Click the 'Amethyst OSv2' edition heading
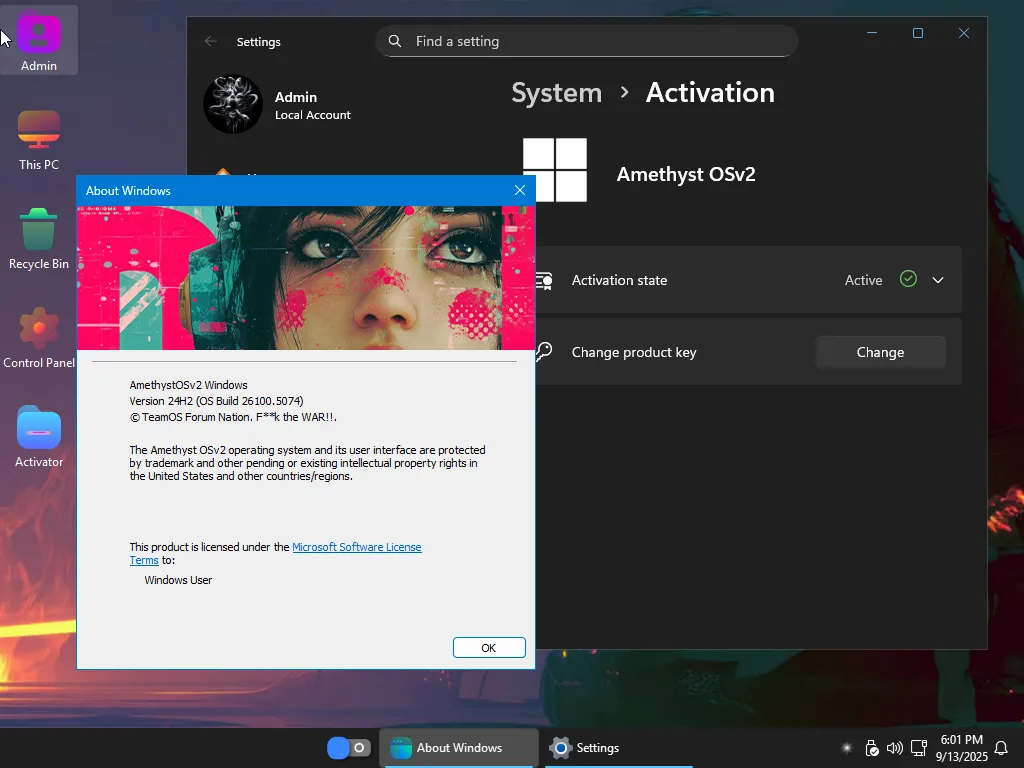The image size is (1024, 768). coord(686,174)
